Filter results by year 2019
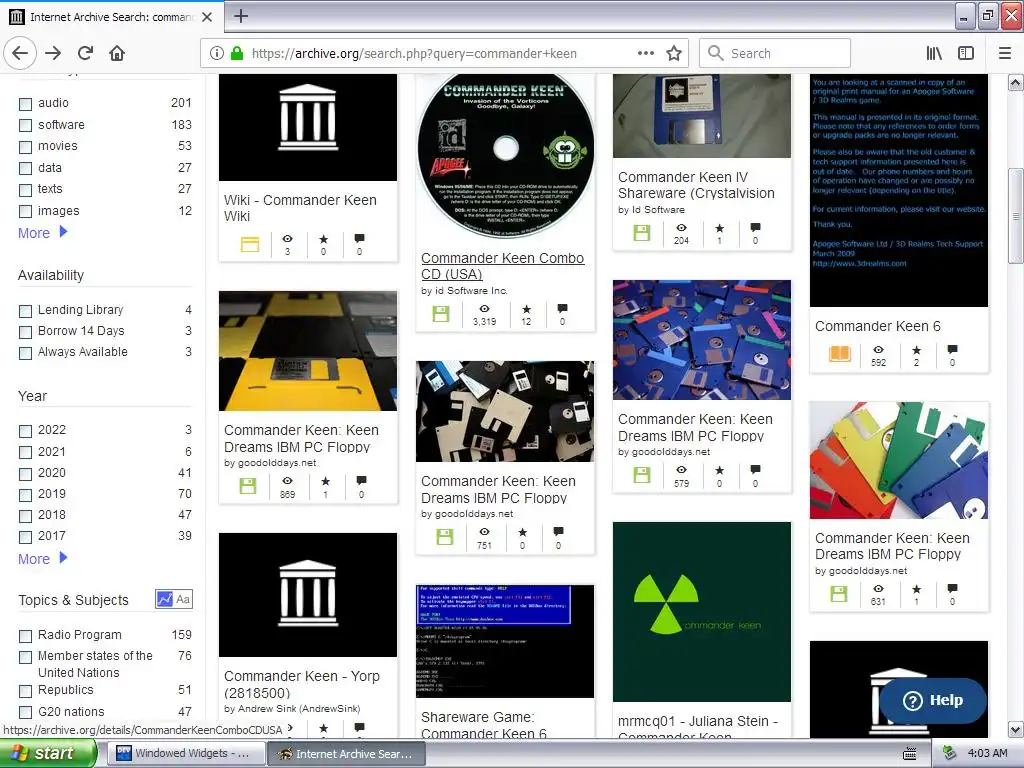 coord(25,495)
